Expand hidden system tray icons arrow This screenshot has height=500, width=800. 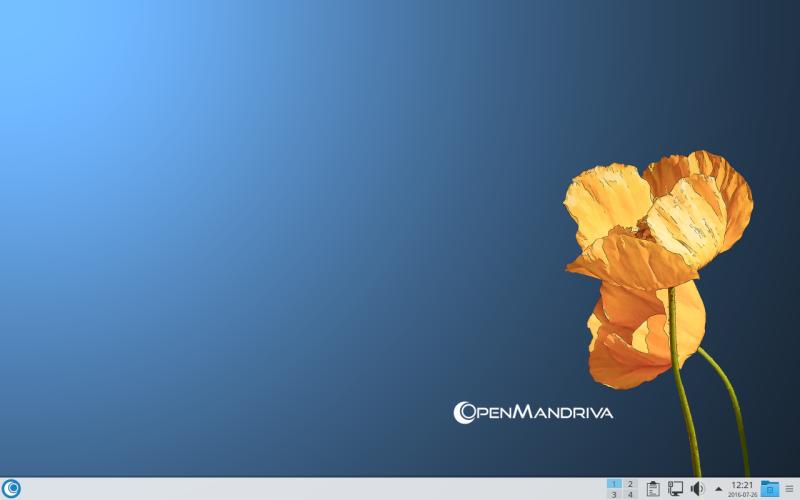pos(718,489)
